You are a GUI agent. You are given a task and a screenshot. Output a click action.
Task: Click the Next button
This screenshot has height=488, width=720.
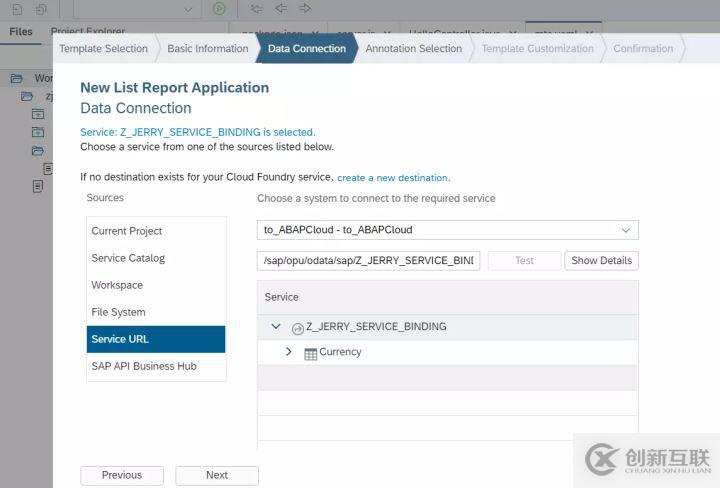(x=217, y=475)
